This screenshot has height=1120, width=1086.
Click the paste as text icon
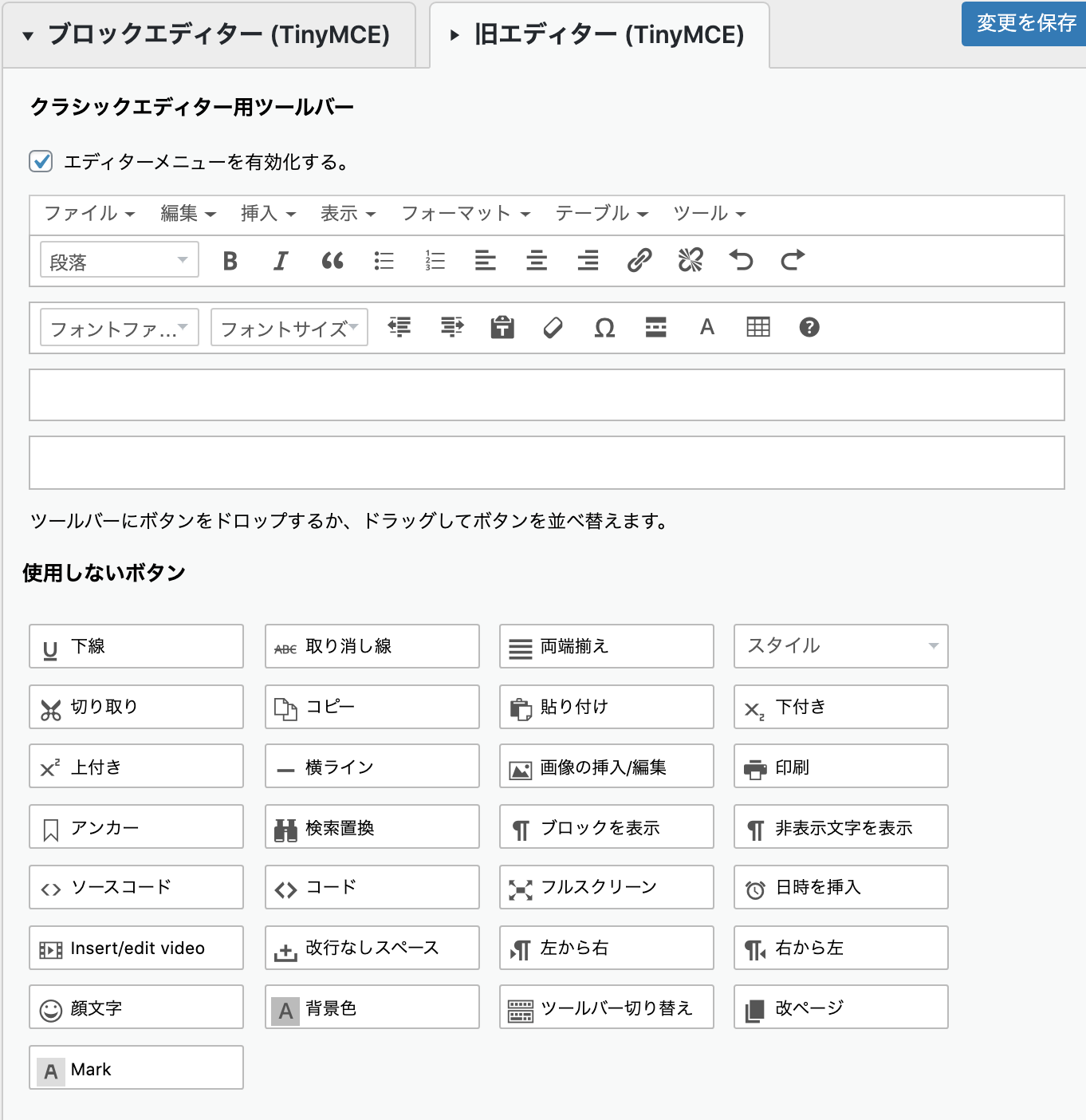[502, 327]
